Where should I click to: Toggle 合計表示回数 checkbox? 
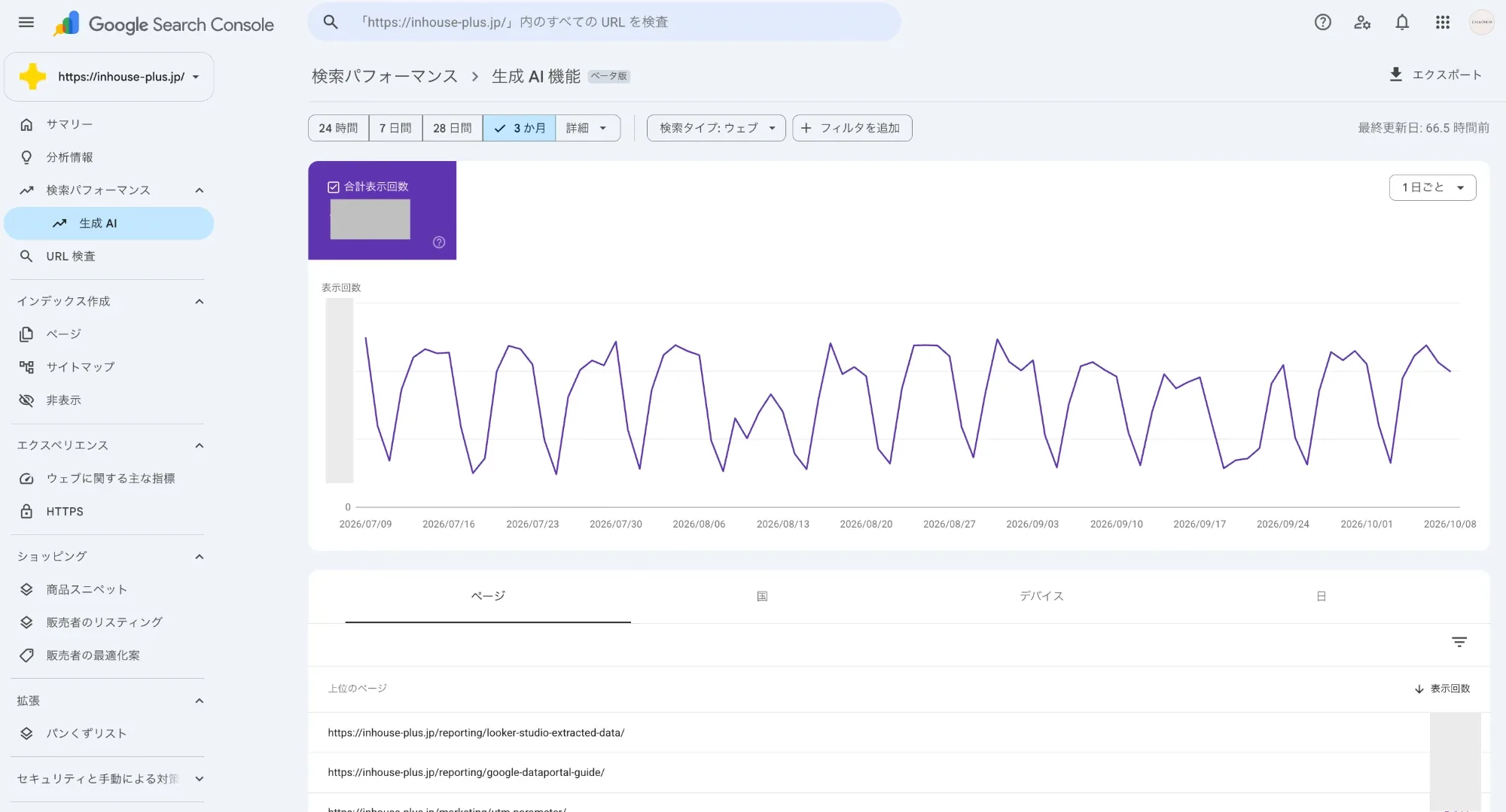334,187
